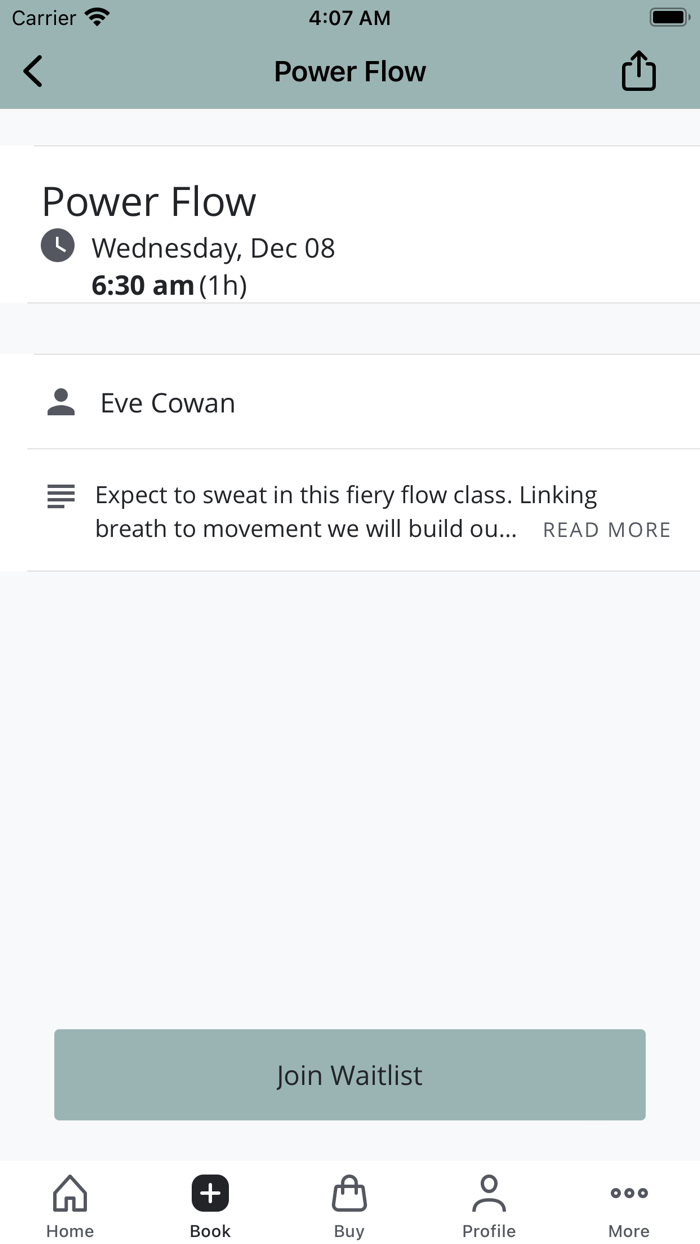
Task: Open the More tab
Action: coord(629,1206)
